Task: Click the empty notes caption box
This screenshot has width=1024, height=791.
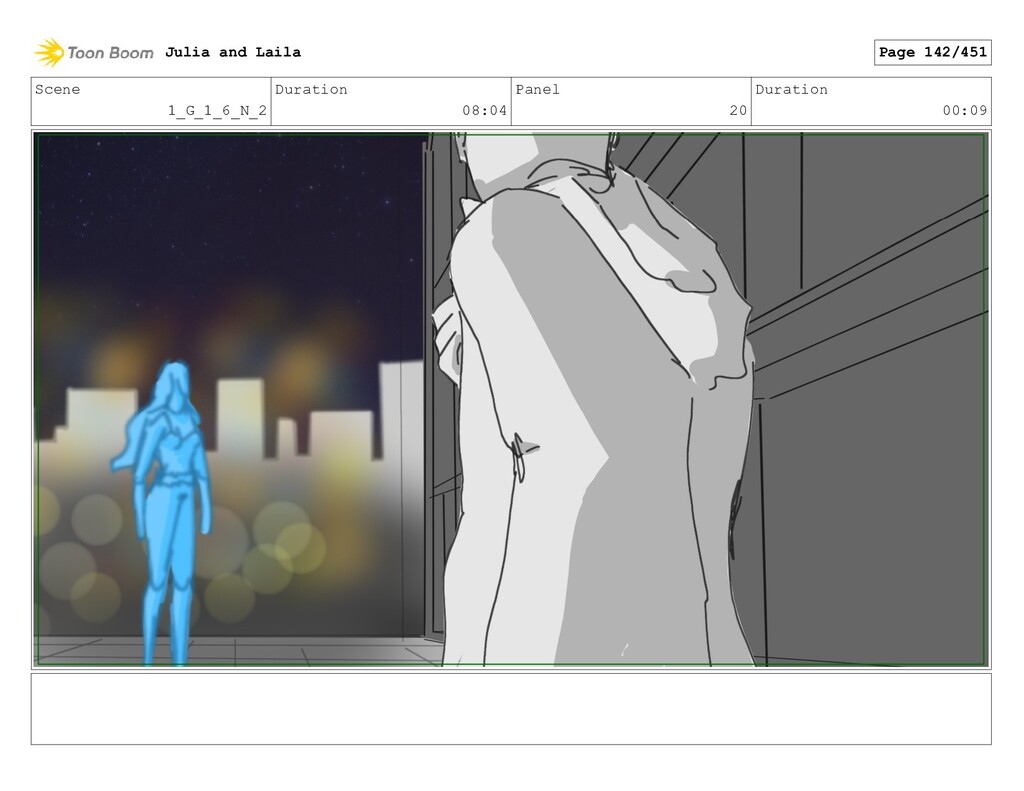Action: coord(511,709)
